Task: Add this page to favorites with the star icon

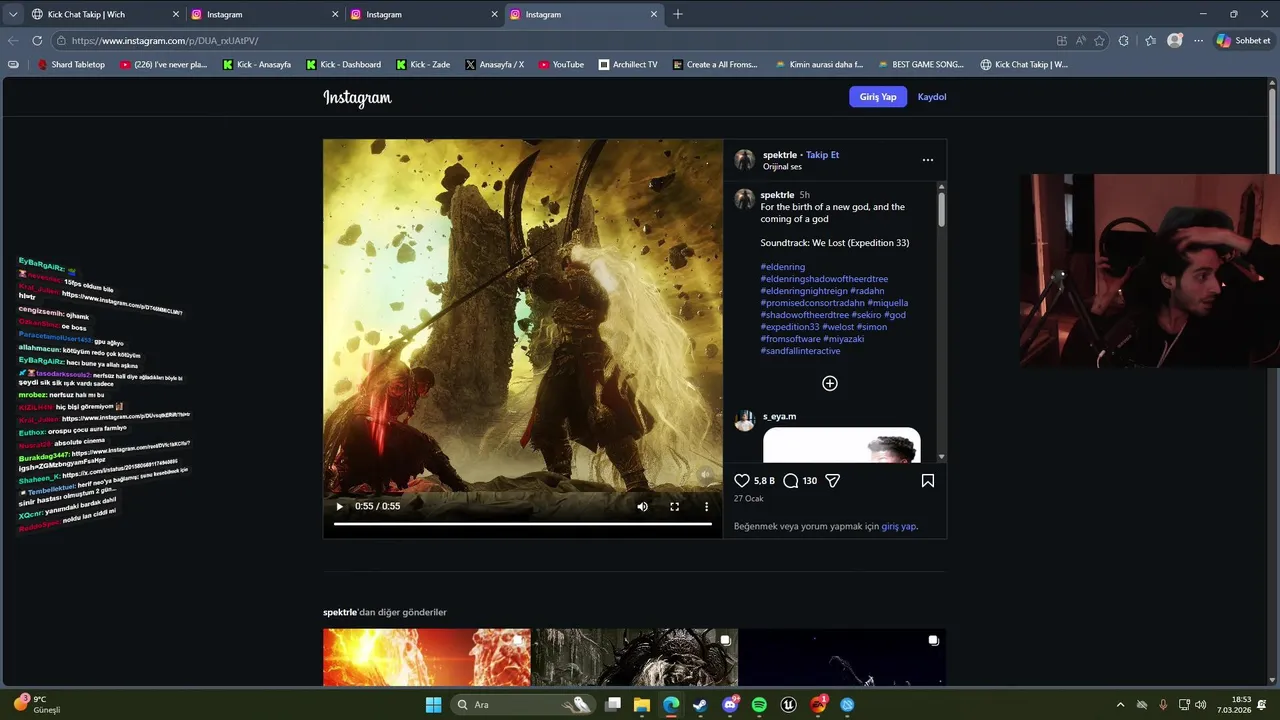Action: point(1100,41)
